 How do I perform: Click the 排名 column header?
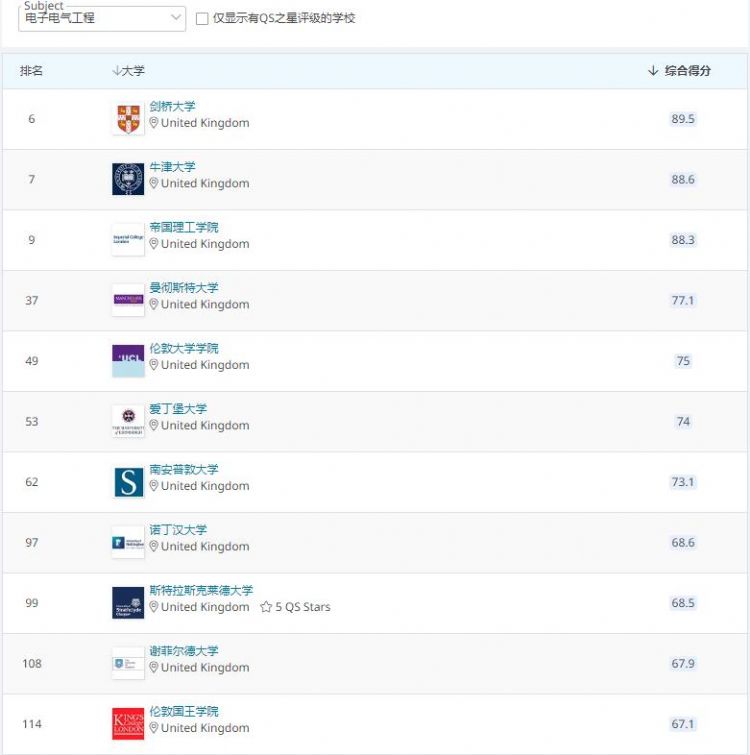click(32, 71)
